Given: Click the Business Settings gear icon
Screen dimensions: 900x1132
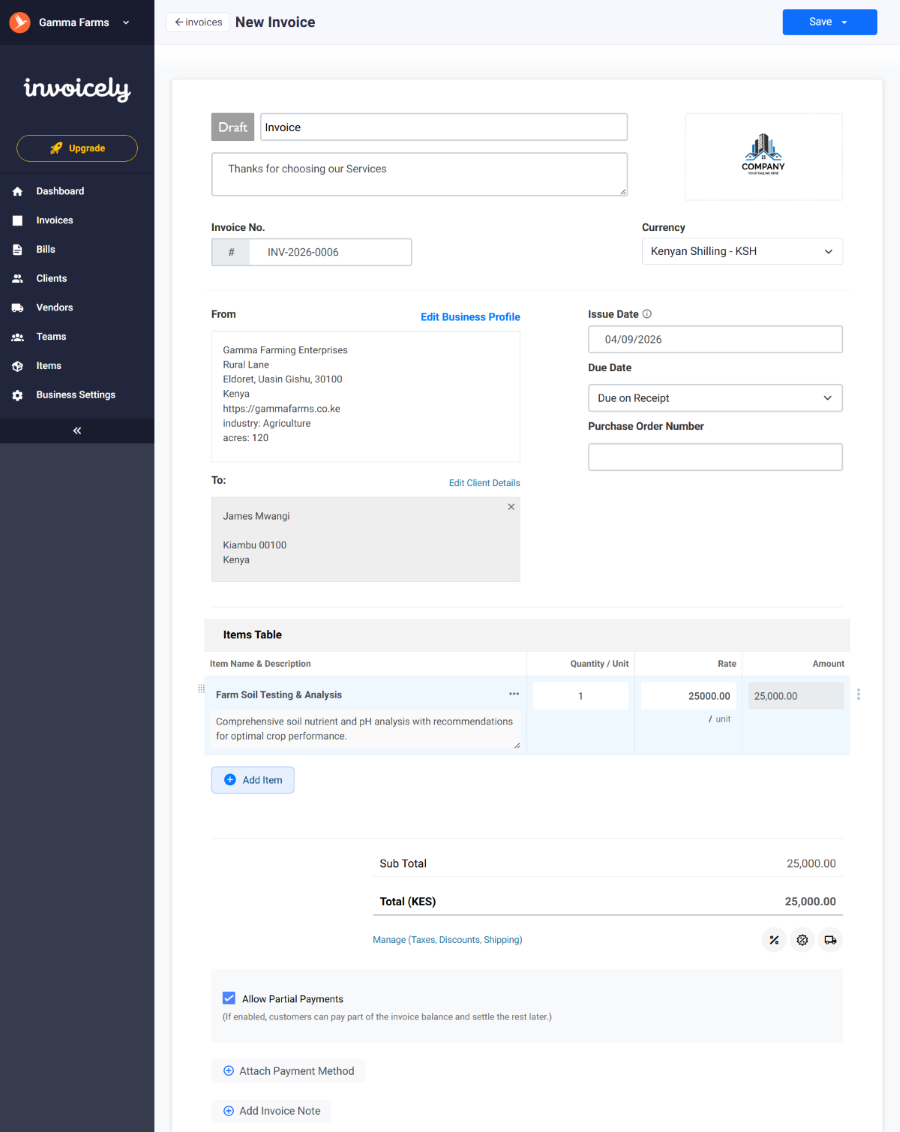Looking at the screenshot, I should coord(17,395).
